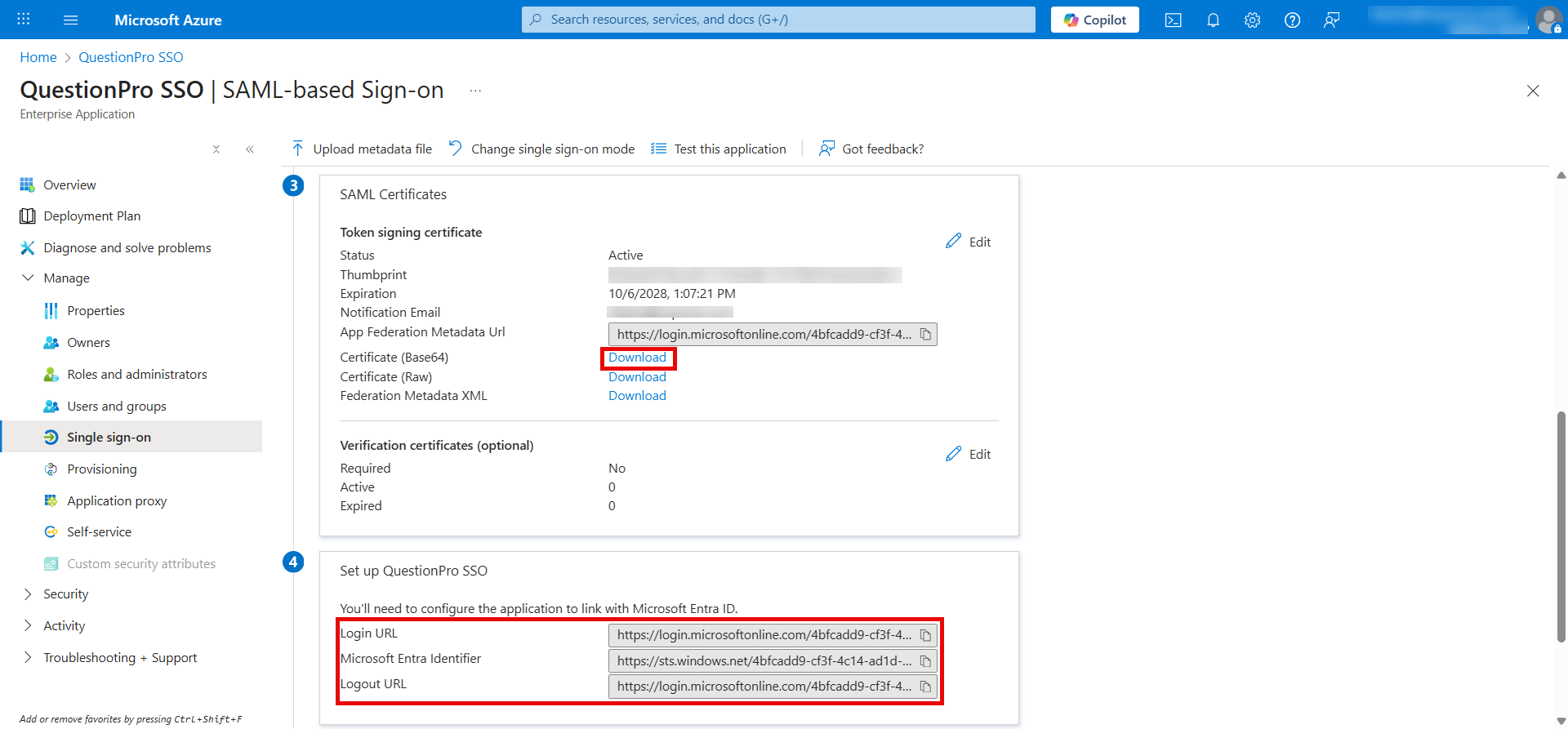The width and height of the screenshot is (1568, 729).
Task: Copy the Login URL value
Action: pos(925,635)
